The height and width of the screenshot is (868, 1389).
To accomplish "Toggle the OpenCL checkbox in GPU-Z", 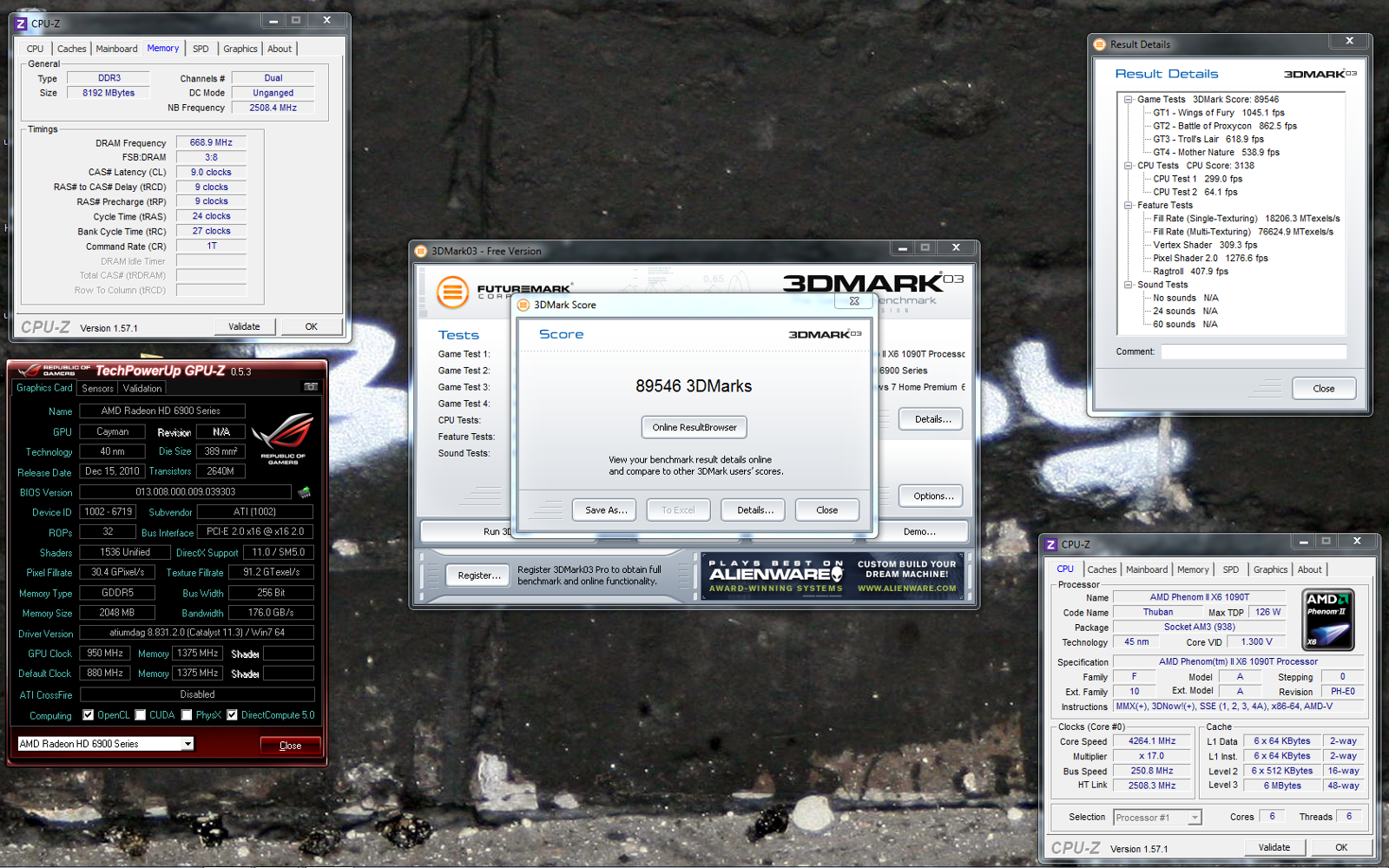I will tap(88, 715).
